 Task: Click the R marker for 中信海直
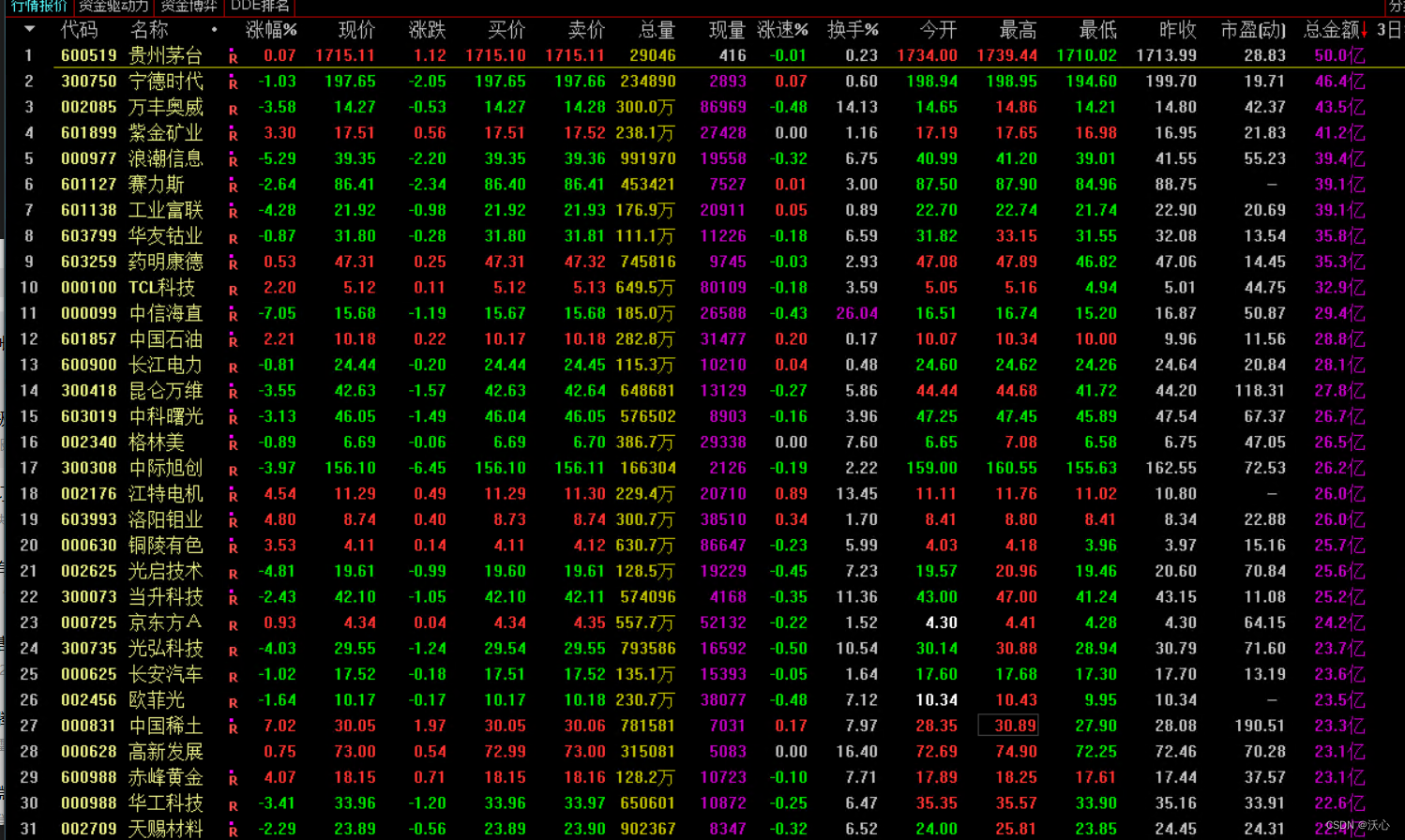233,315
